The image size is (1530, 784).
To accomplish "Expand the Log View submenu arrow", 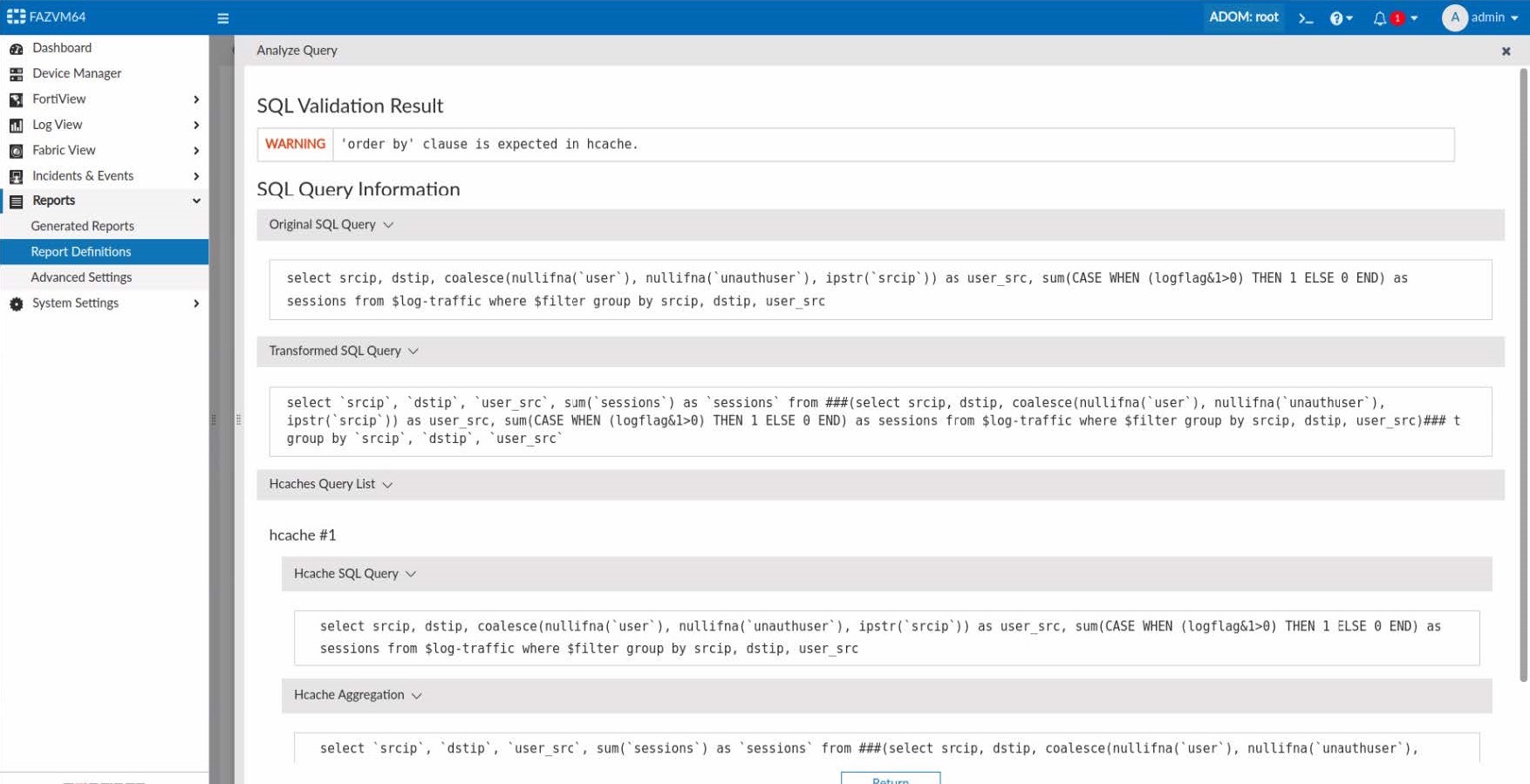I will coord(196,125).
